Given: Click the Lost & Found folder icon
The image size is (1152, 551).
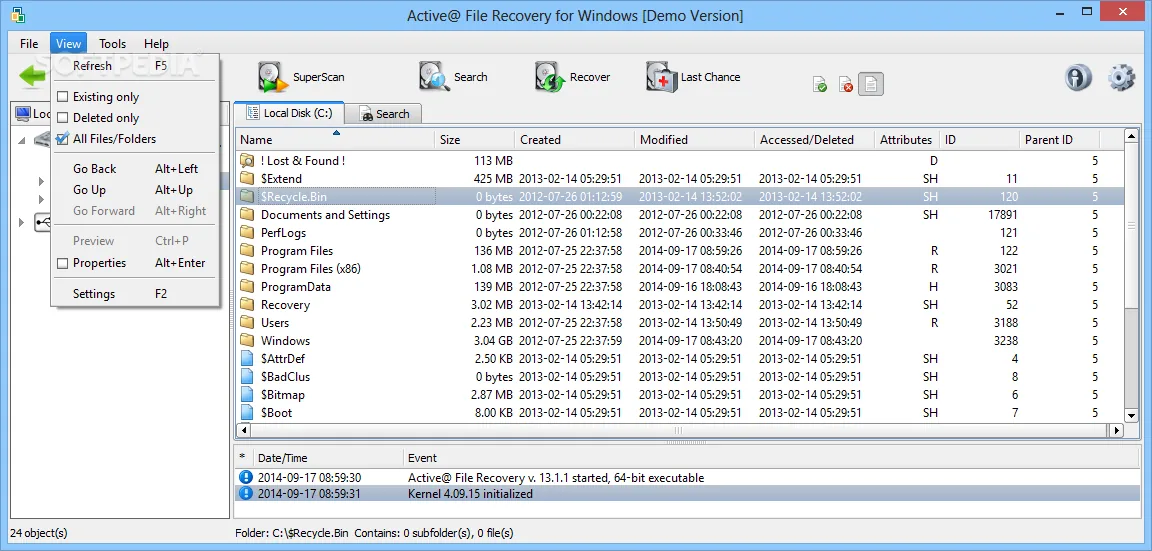Looking at the screenshot, I should tap(248, 161).
